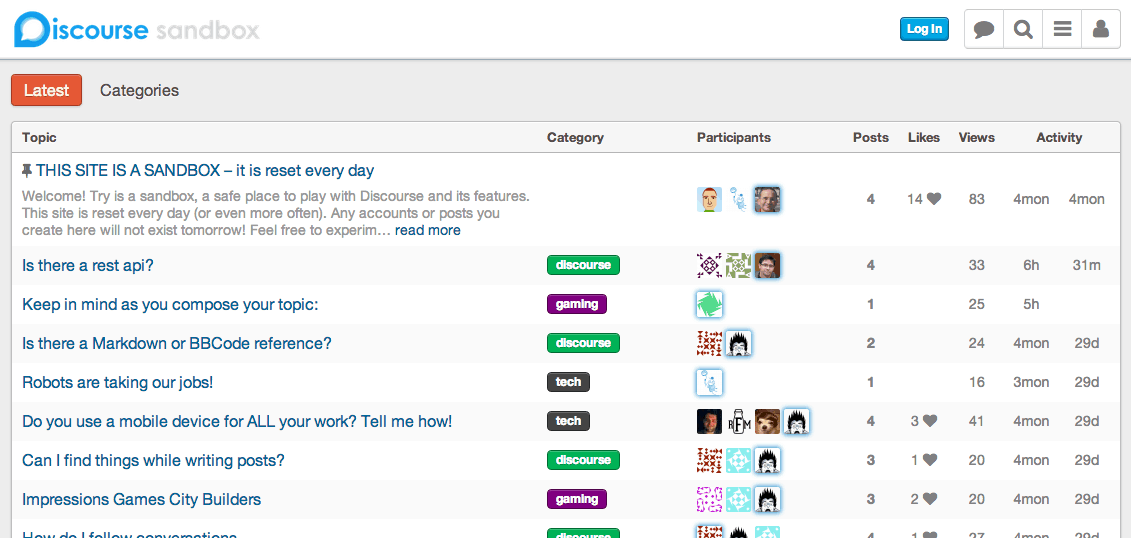
Task: Select the purple gaming badge on 'Keep in mind'
Action: pos(577,304)
